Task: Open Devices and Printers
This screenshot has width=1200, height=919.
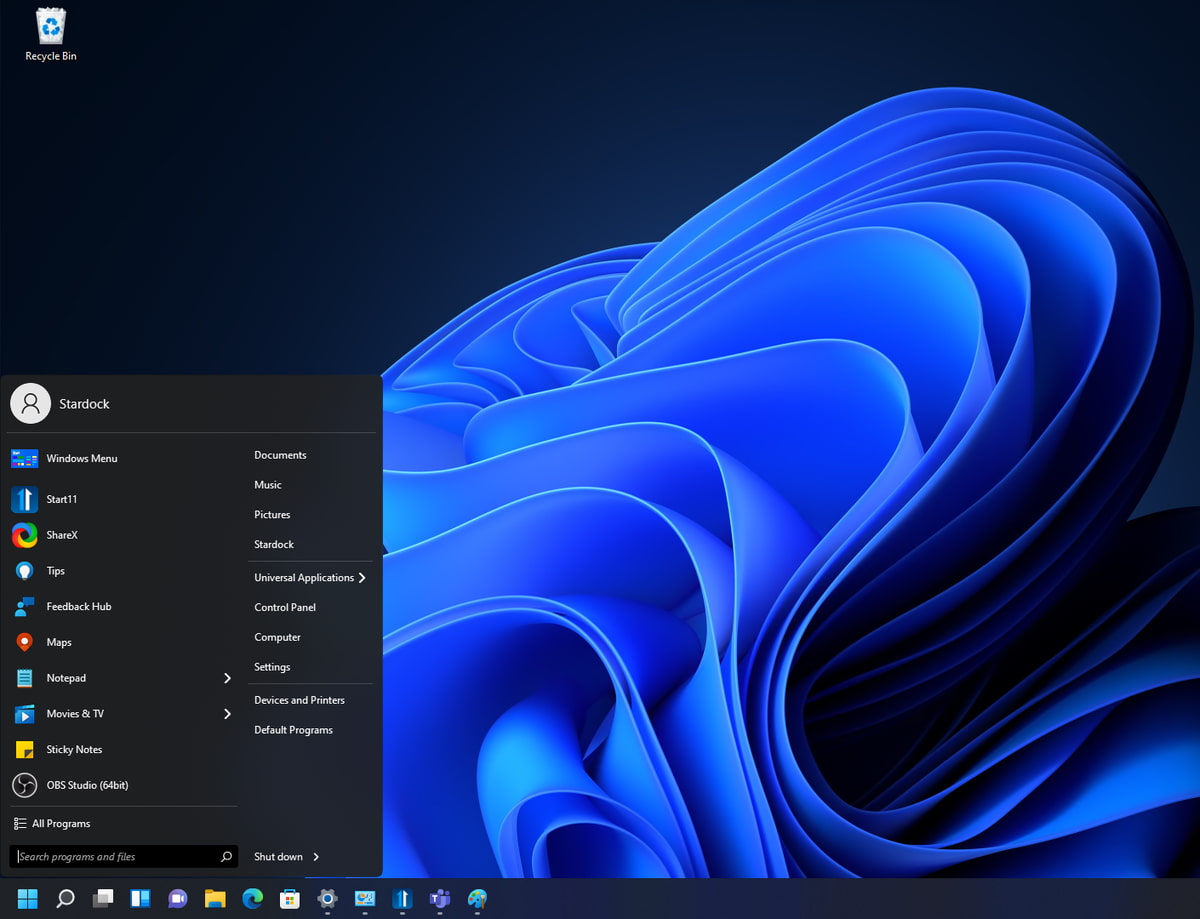Action: coord(299,700)
